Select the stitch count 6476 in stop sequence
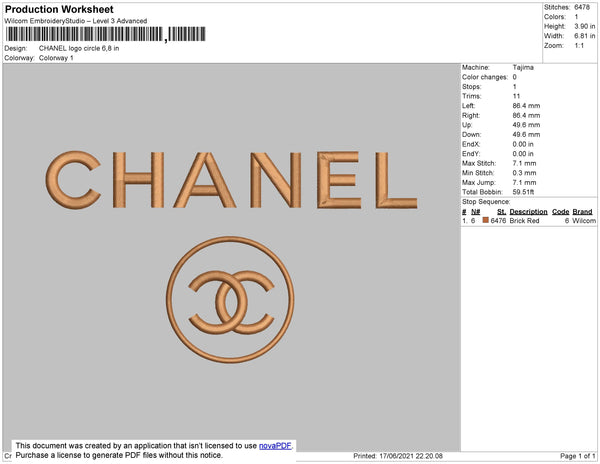The image size is (600, 464). (498, 221)
